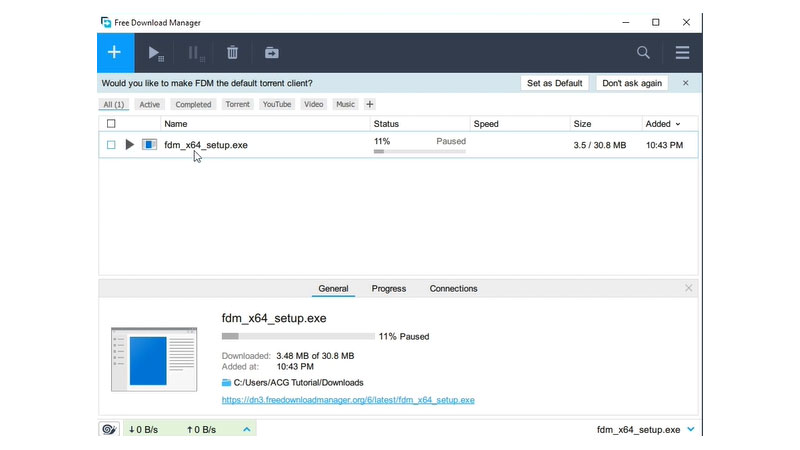The height and width of the screenshot is (450, 800).
Task: Select fdm_x64_setup.exe name in the list
Action: (206, 145)
